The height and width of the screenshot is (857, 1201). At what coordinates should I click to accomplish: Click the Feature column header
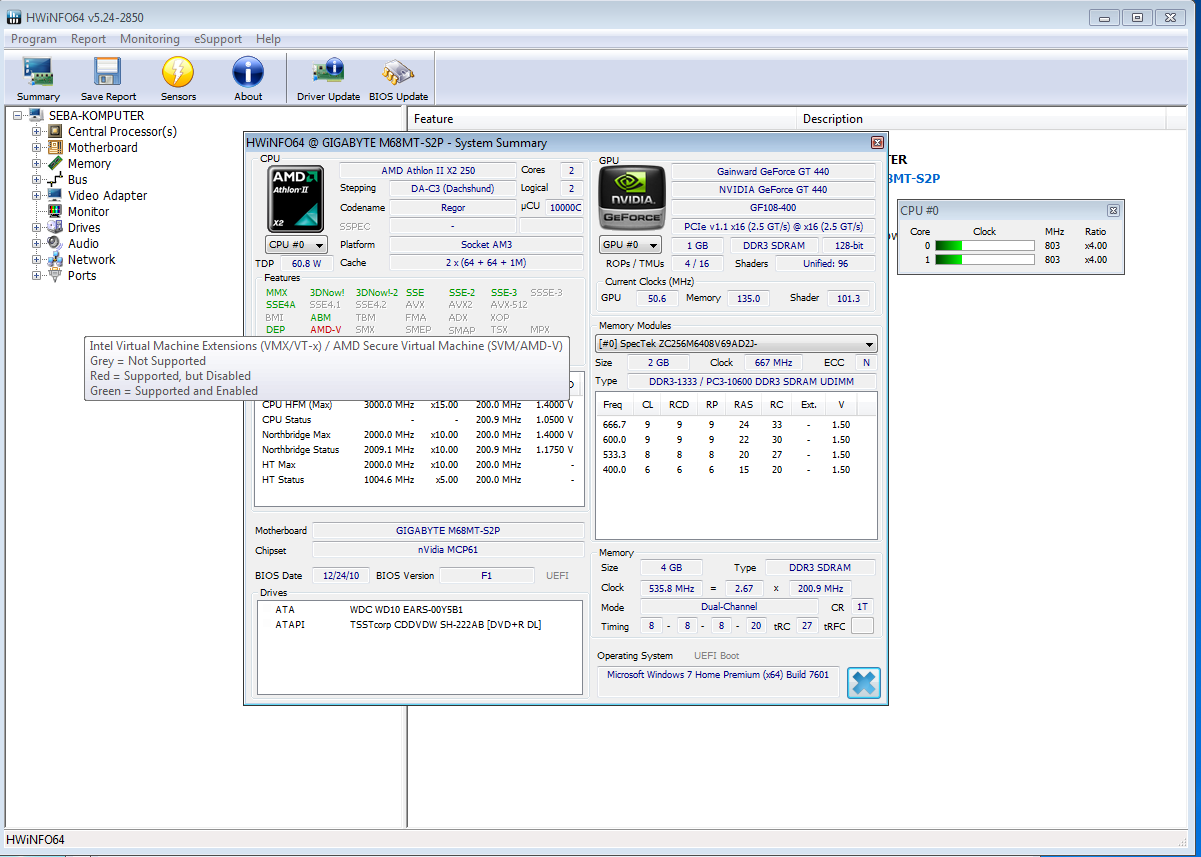(x=604, y=119)
